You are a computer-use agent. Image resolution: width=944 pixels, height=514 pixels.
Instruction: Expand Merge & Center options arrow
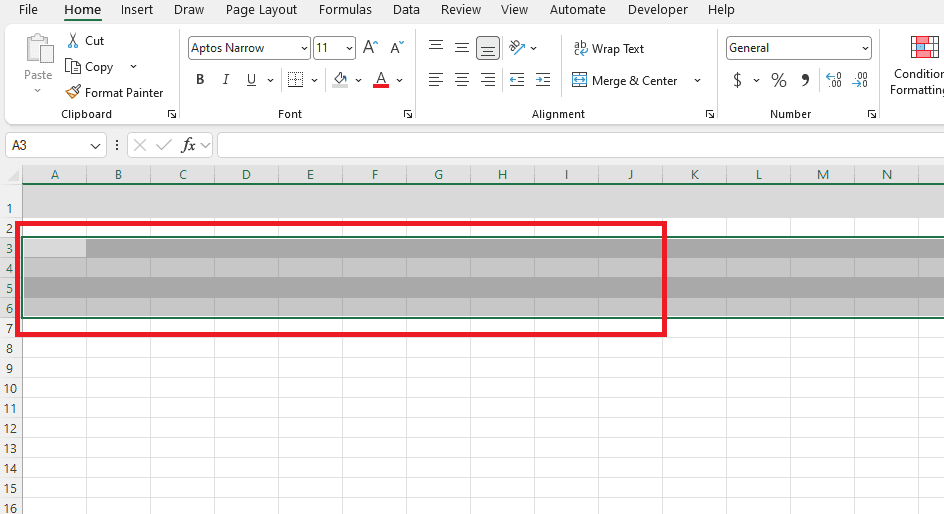point(697,80)
